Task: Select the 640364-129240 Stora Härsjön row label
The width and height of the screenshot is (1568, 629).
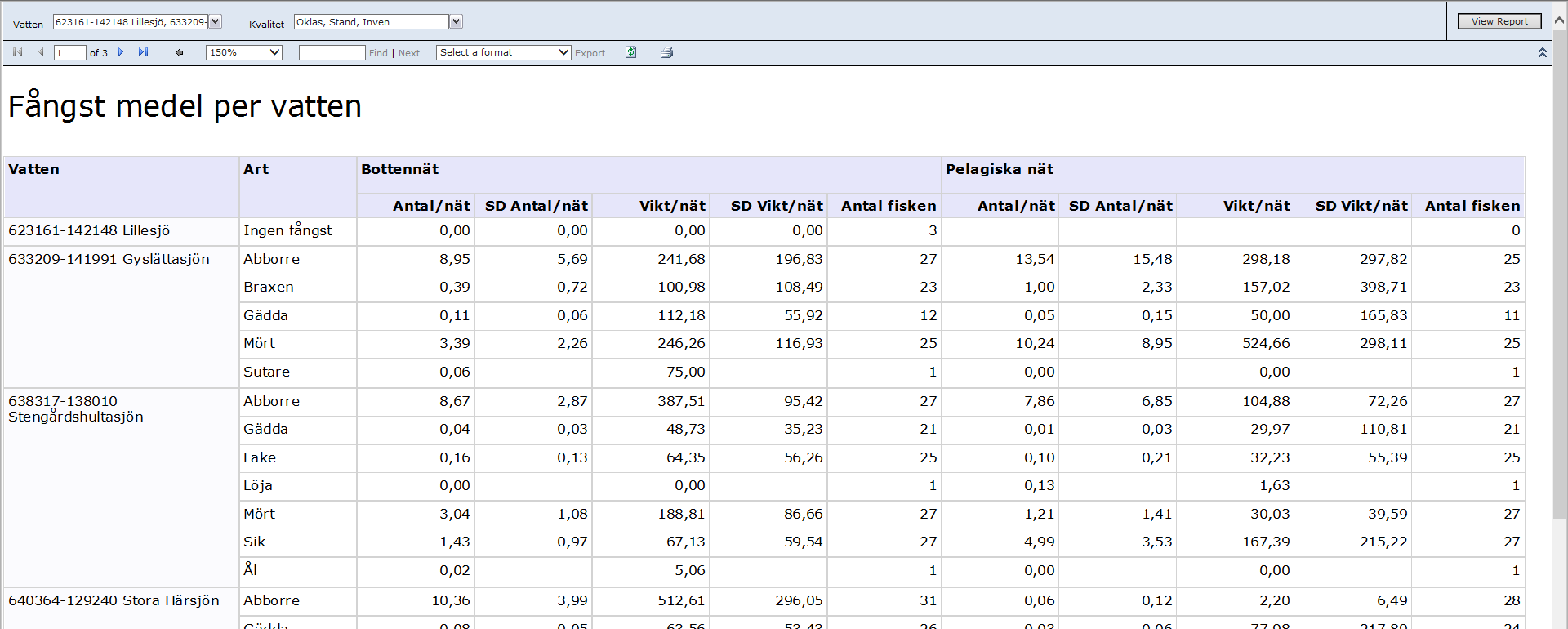Action: [x=114, y=600]
